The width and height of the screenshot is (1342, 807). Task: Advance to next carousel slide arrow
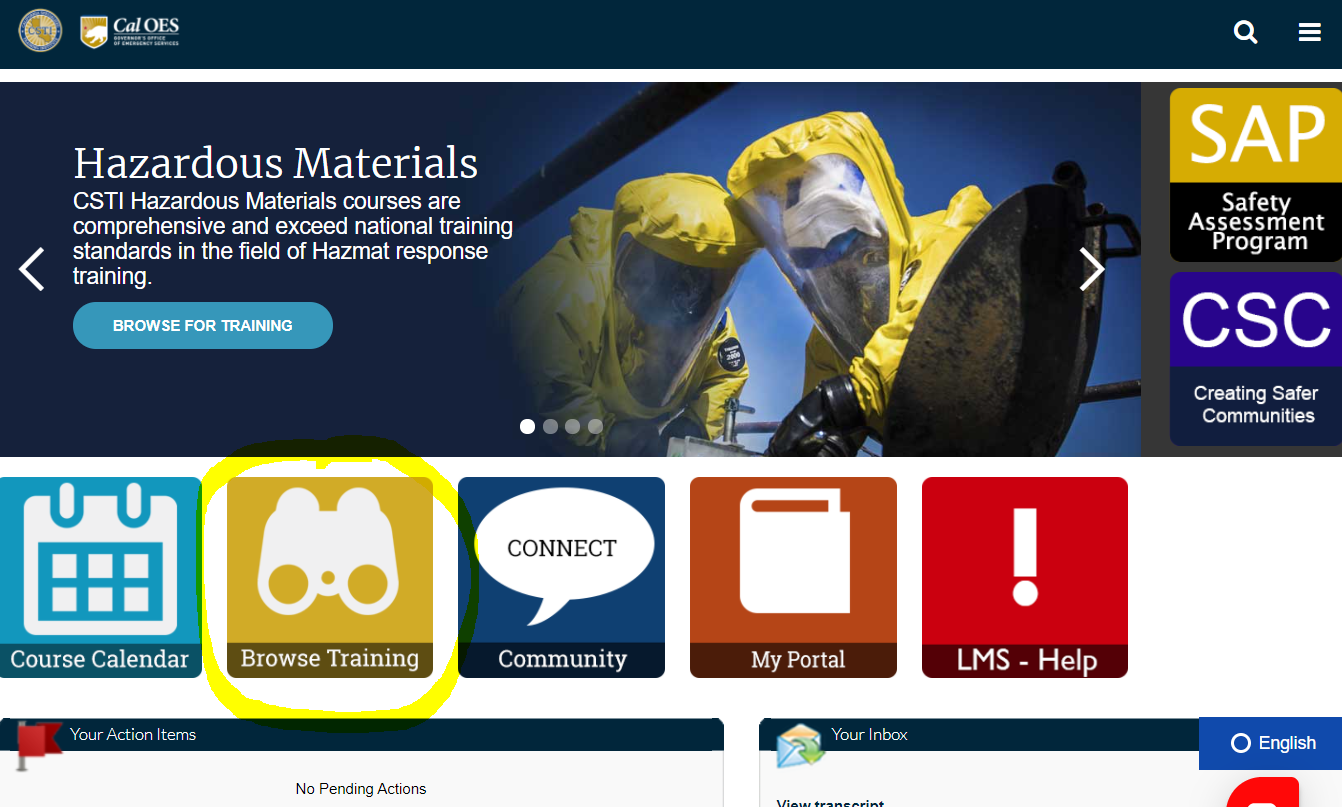coord(1091,269)
